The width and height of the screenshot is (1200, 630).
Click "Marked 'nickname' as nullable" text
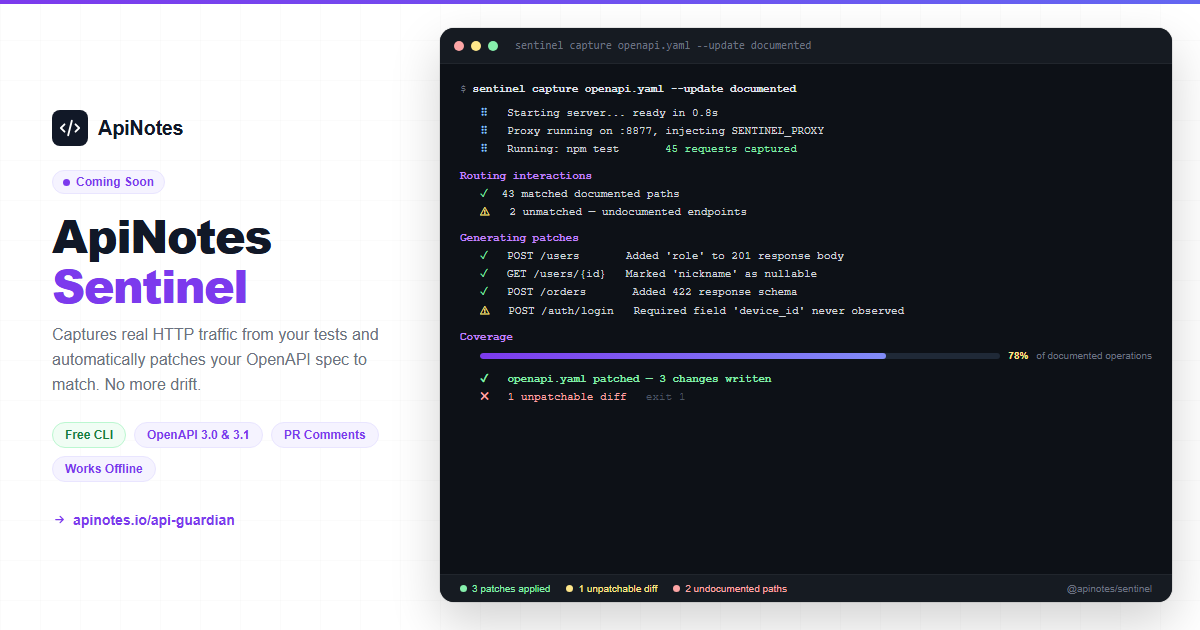click(x=721, y=274)
